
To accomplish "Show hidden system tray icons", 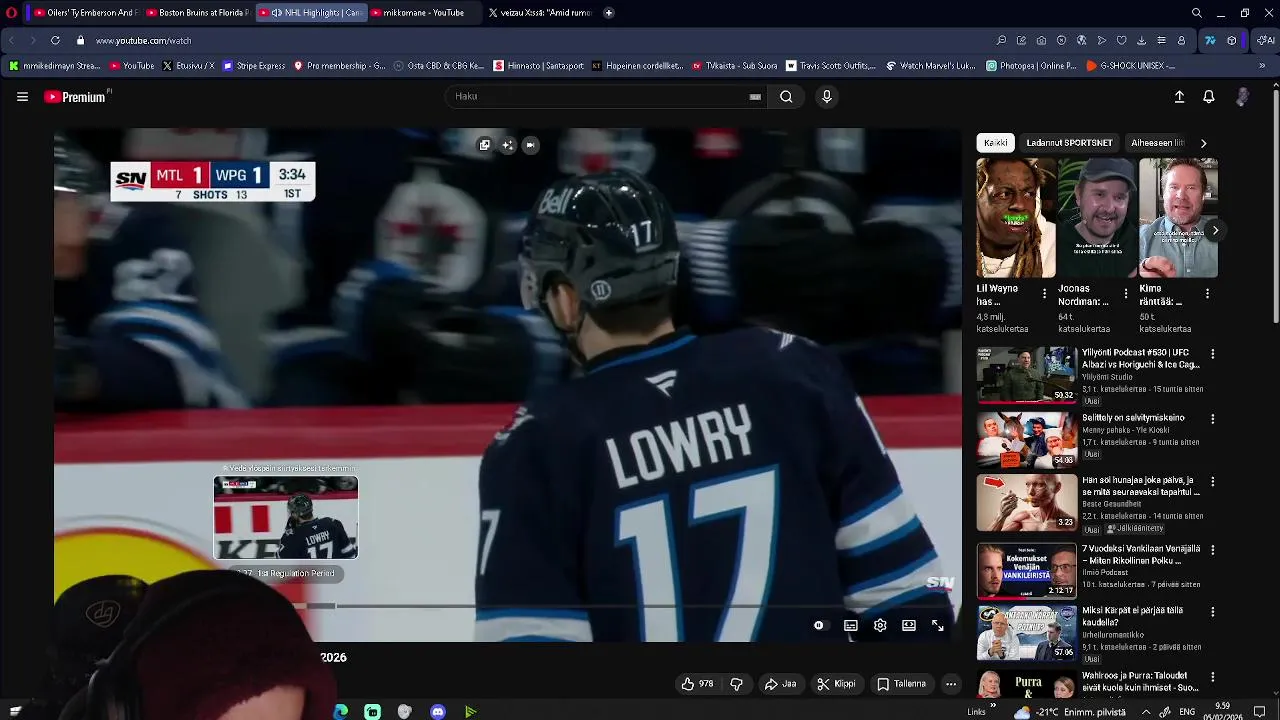I will coord(1146,712).
